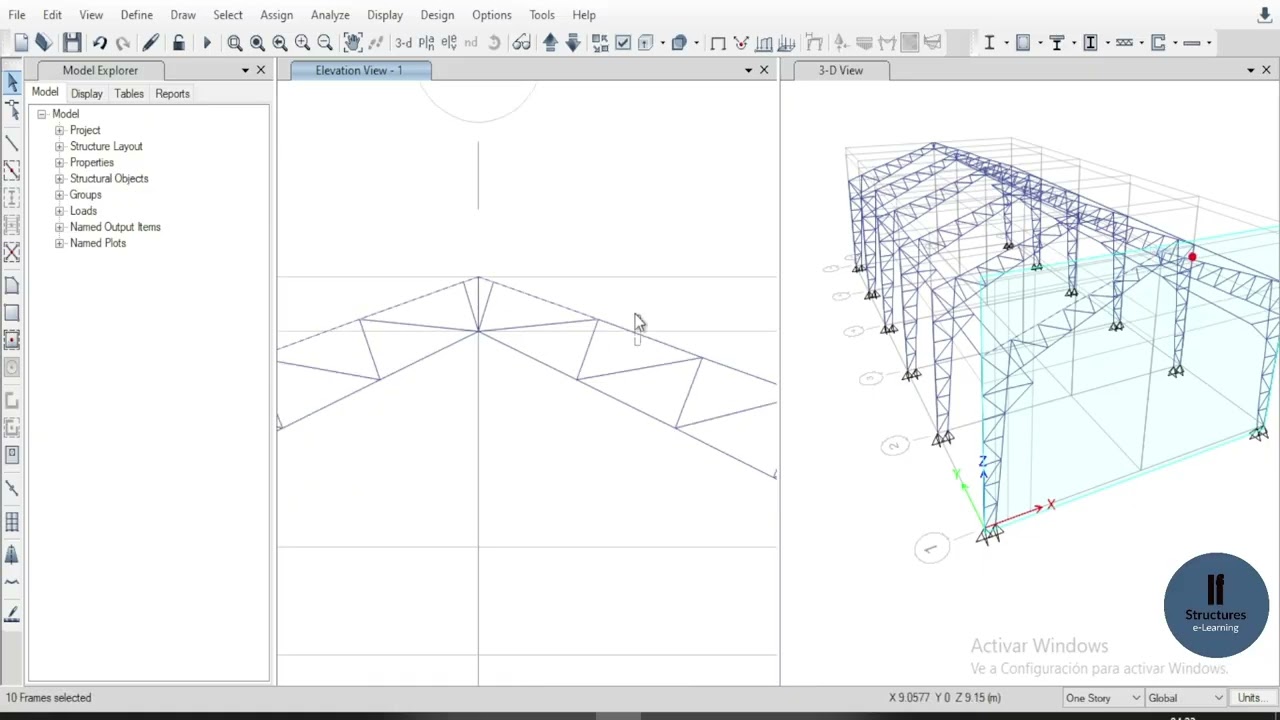Image resolution: width=1280 pixels, height=720 pixels.
Task: Open the Analyze menu
Action: tap(330, 15)
